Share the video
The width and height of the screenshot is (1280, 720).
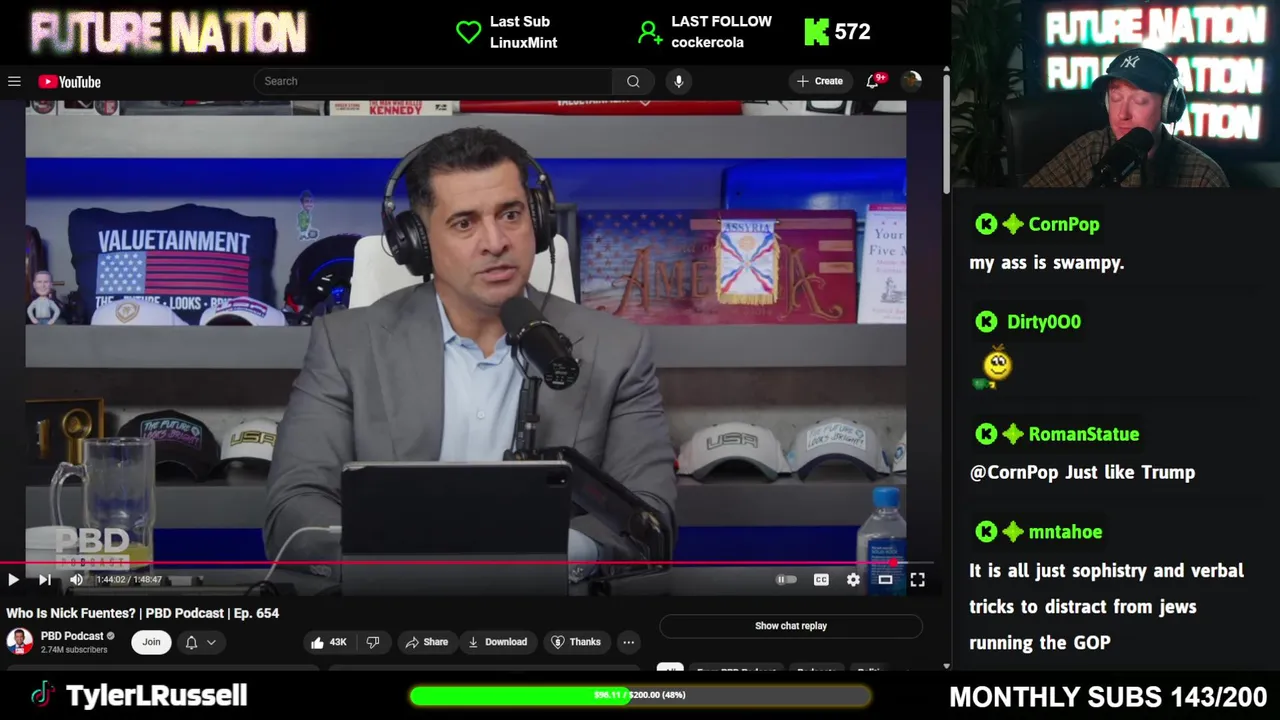[426, 642]
